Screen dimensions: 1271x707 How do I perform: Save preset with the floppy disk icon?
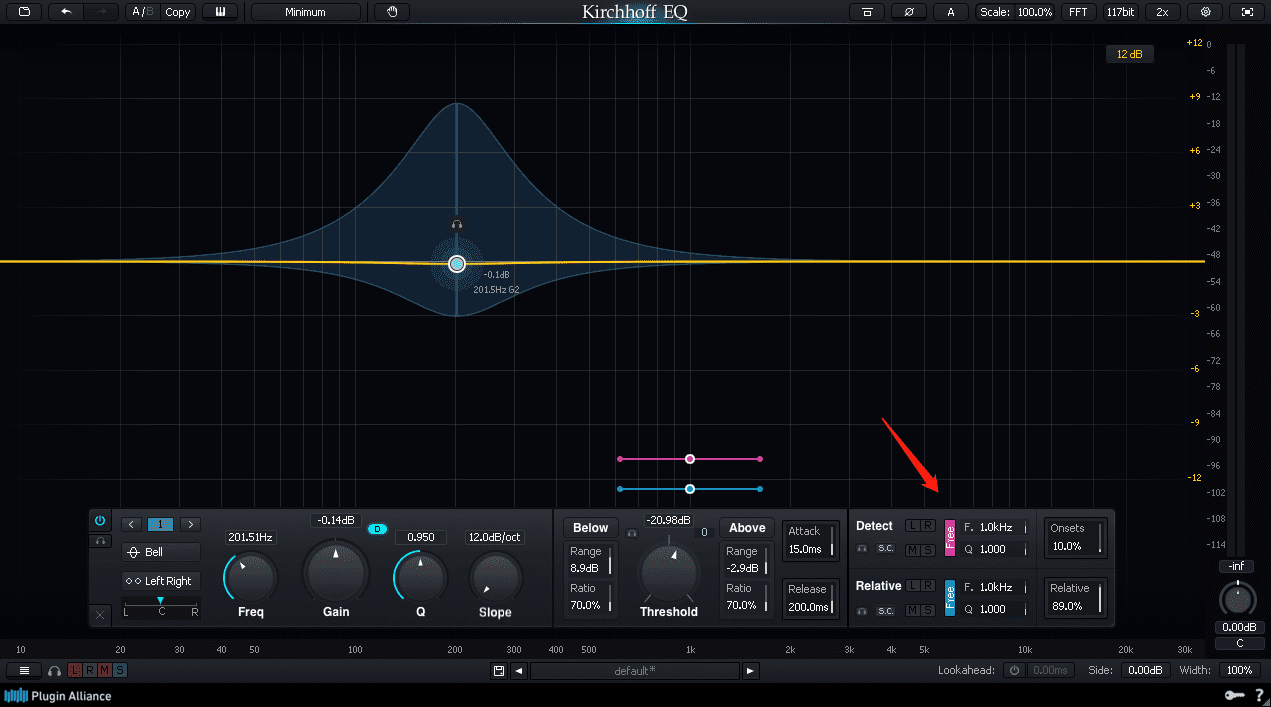click(498, 670)
